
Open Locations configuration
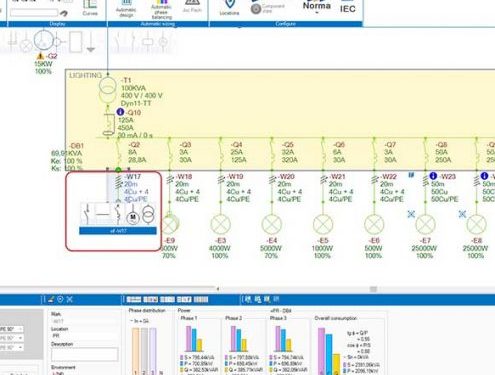coord(229,8)
